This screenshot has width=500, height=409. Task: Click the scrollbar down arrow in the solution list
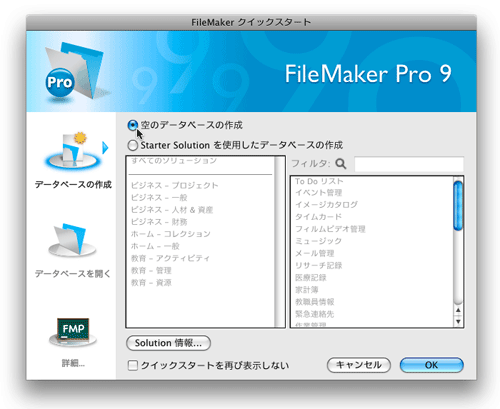point(458,322)
